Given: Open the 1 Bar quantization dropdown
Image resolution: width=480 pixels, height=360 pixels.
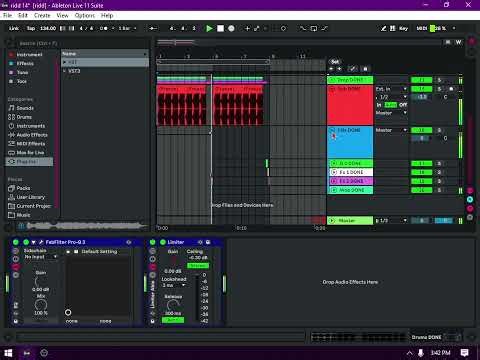Looking at the screenshot, I should click(127, 29).
